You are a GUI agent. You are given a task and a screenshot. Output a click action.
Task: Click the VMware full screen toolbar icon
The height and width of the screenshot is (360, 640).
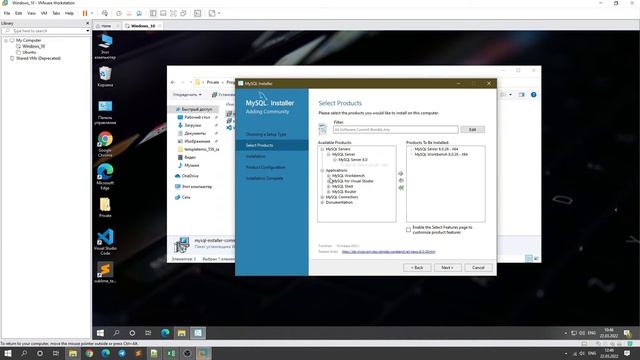(x=173, y=13)
